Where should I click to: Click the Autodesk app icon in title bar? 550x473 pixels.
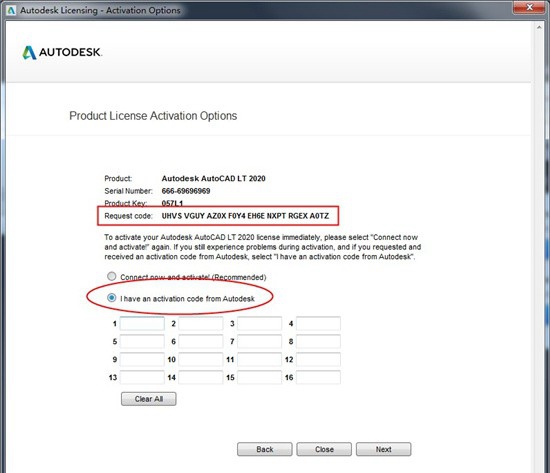[x=11, y=10]
